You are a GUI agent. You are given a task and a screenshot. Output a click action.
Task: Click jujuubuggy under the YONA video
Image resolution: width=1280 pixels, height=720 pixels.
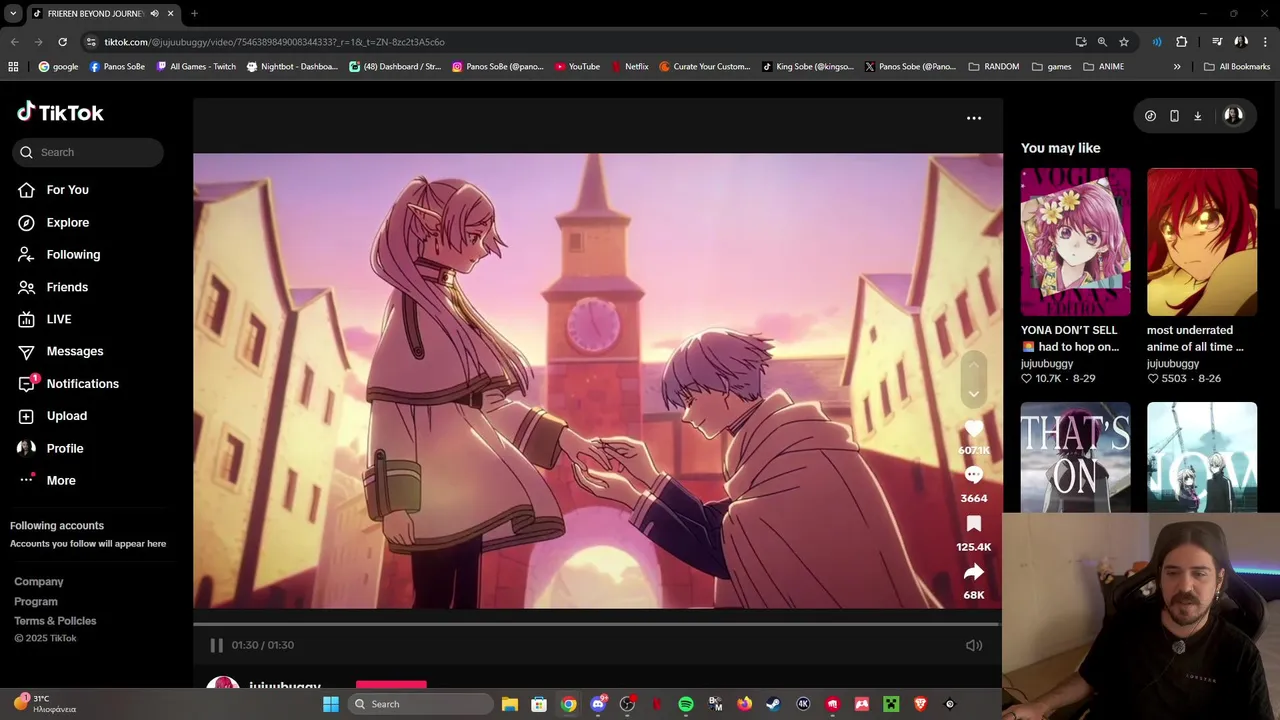[x=1047, y=364]
